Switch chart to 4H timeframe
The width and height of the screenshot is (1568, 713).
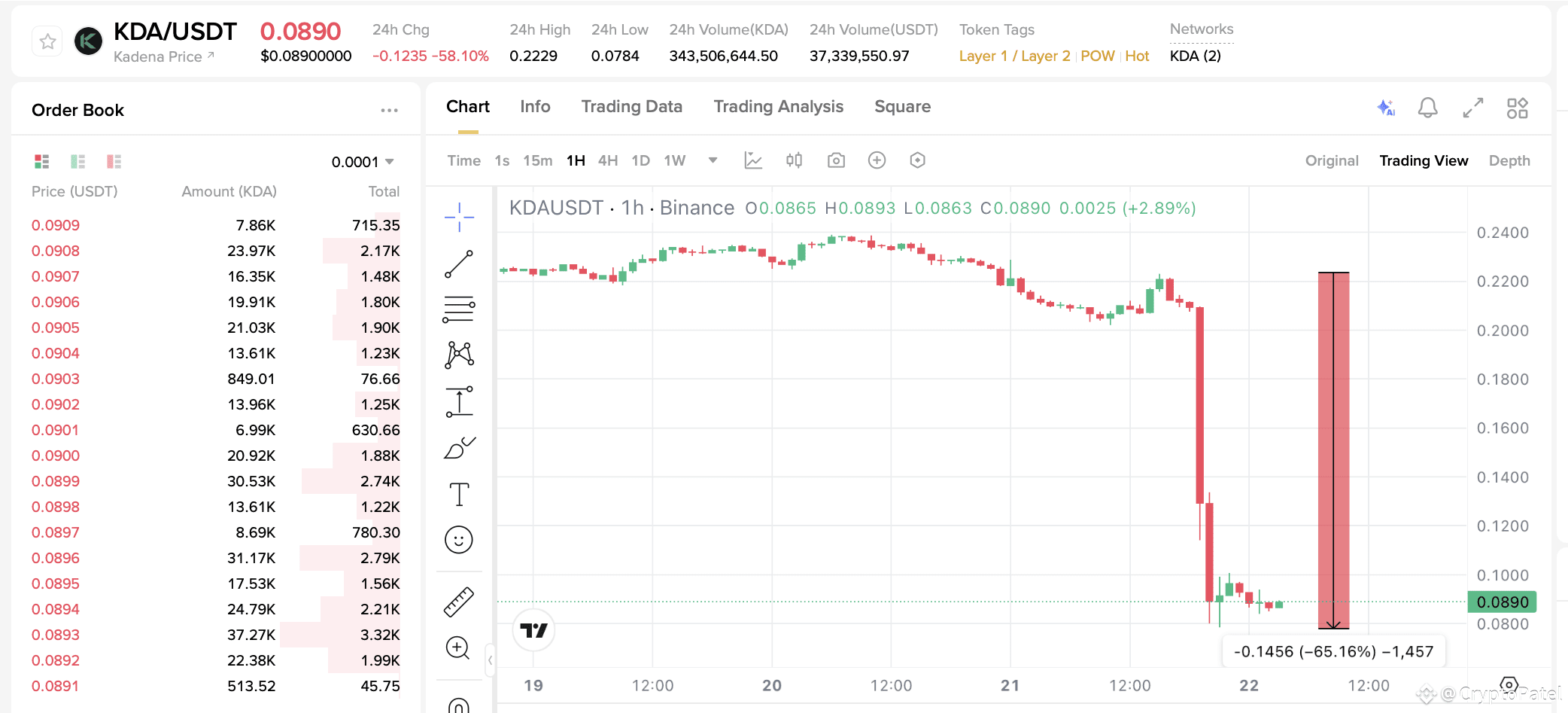pos(608,160)
